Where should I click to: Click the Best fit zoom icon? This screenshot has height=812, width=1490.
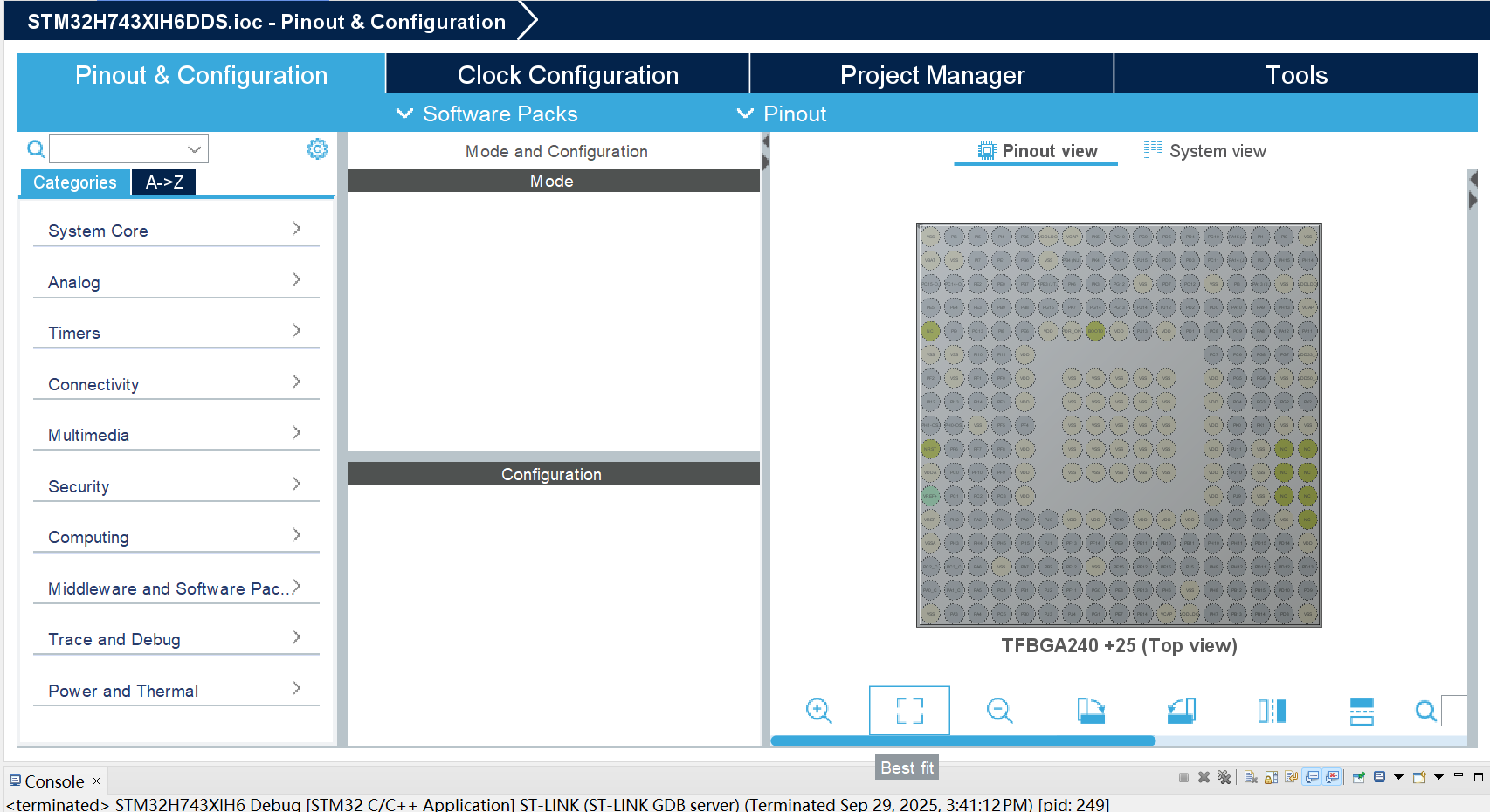pyautogui.click(x=909, y=711)
